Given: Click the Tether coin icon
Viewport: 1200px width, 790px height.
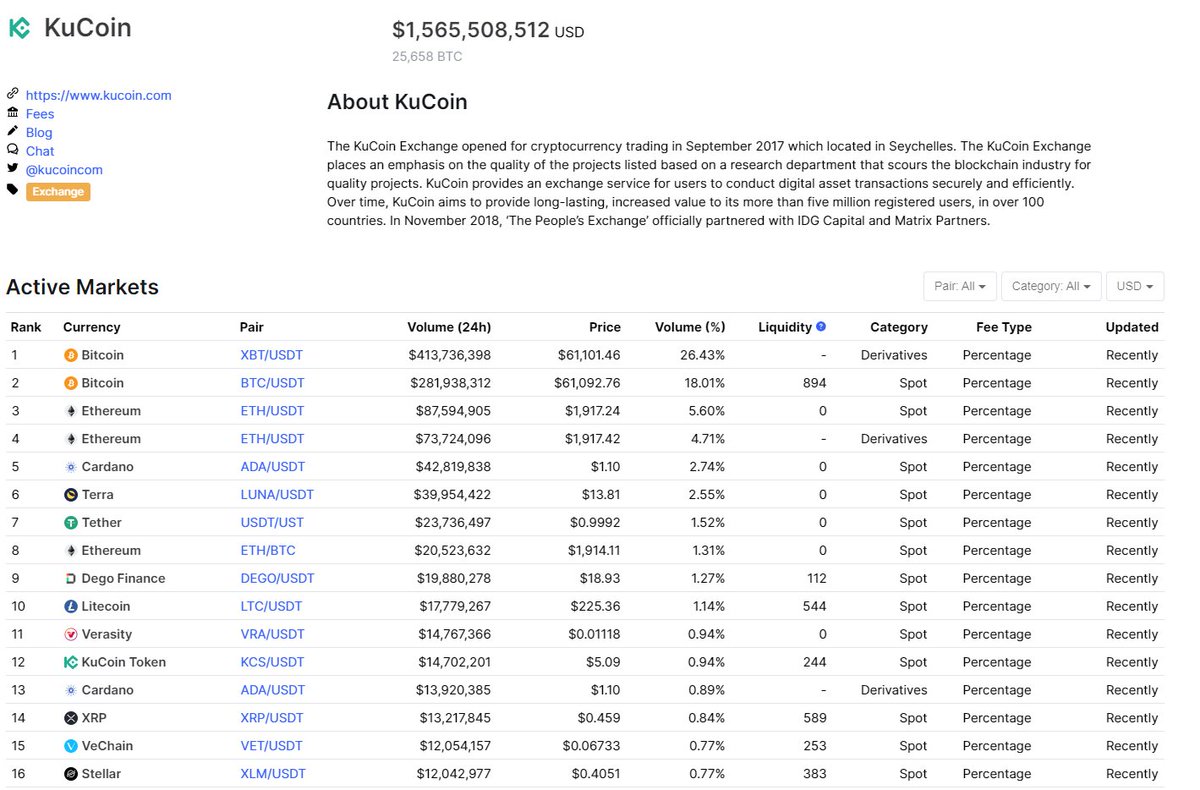Looking at the screenshot, I should (x=70, y=523).
